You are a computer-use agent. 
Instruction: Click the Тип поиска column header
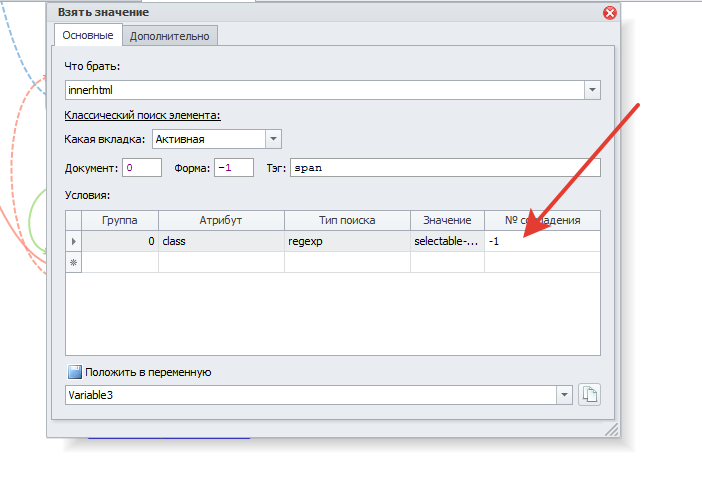coord(347,220)
